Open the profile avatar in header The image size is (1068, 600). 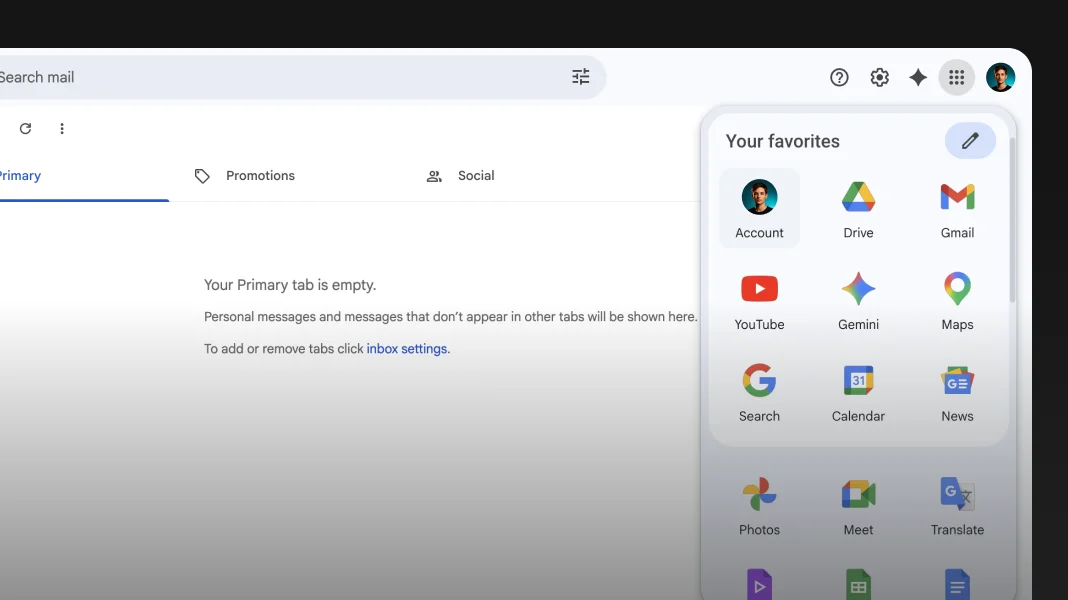coord(1000,78)
